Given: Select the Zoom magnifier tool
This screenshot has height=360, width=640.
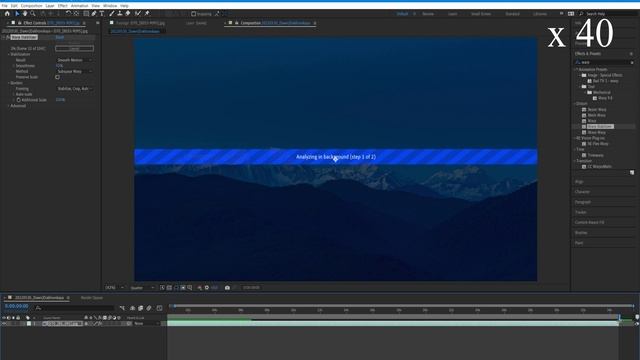Looking at the screenshot, I should pos(33,13).
